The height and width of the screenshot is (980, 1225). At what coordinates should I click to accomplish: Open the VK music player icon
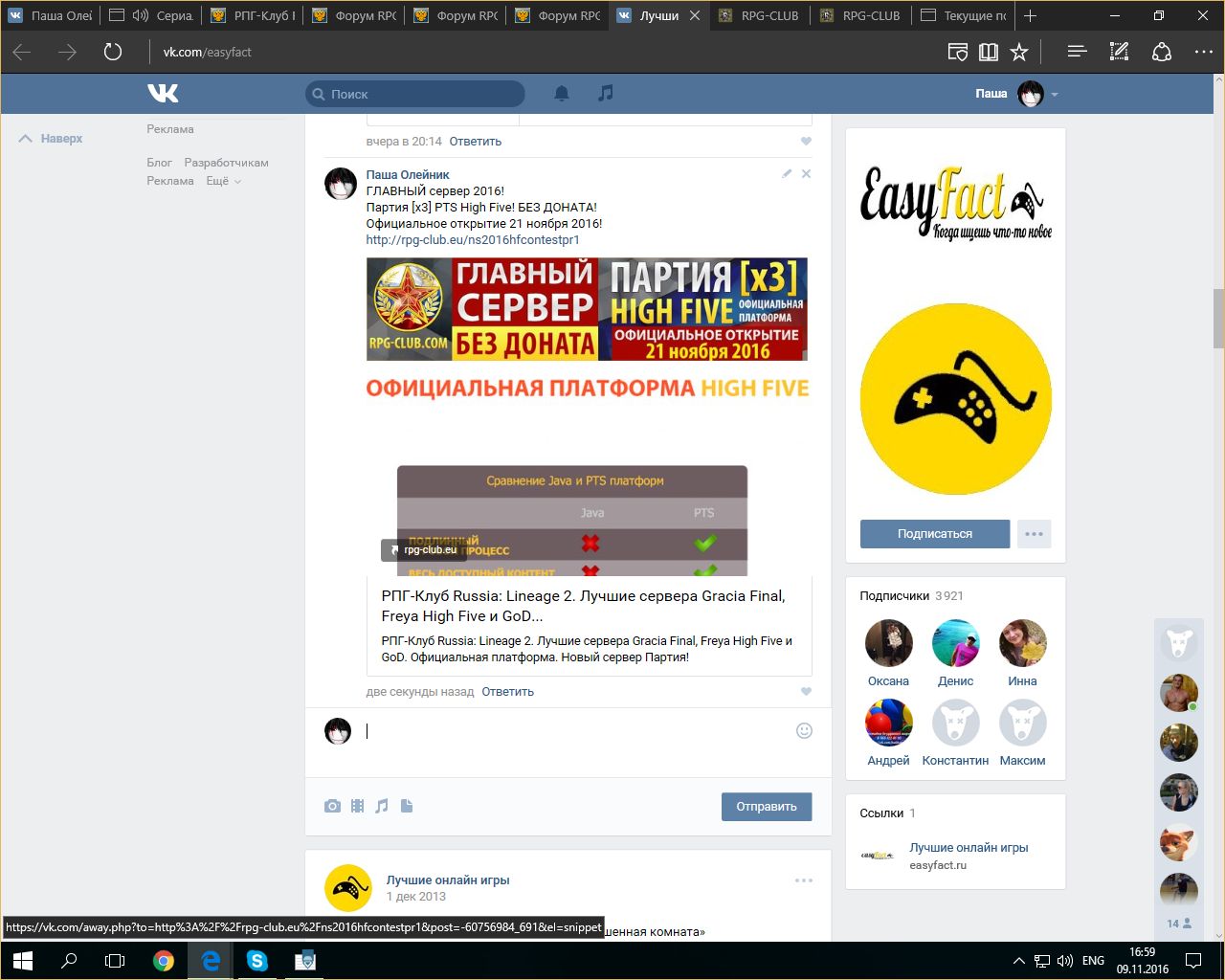[605, 93]
